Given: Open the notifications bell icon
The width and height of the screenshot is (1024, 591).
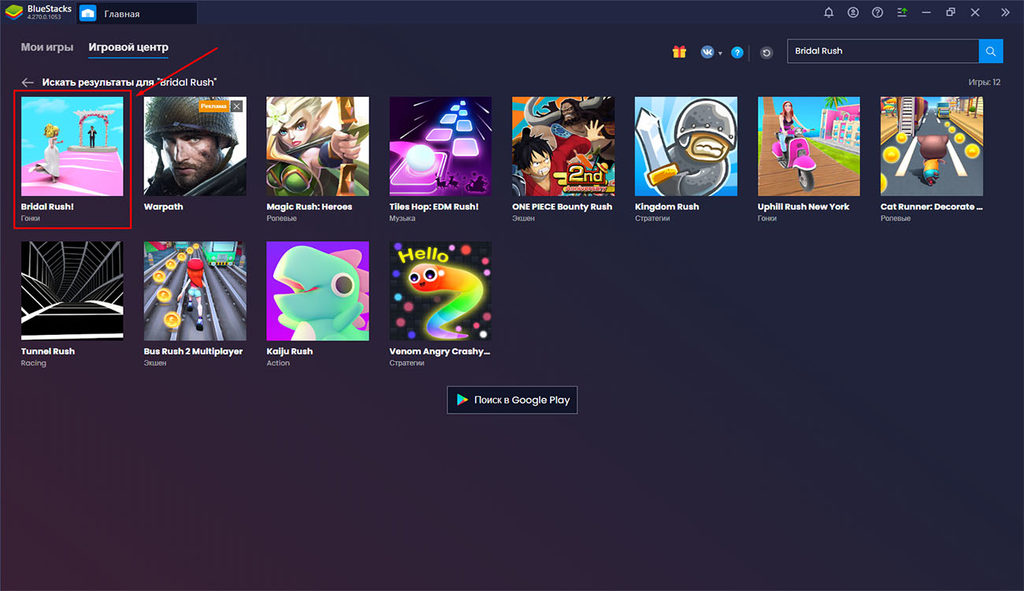Looking at the screenshot, I should point(829,12).
